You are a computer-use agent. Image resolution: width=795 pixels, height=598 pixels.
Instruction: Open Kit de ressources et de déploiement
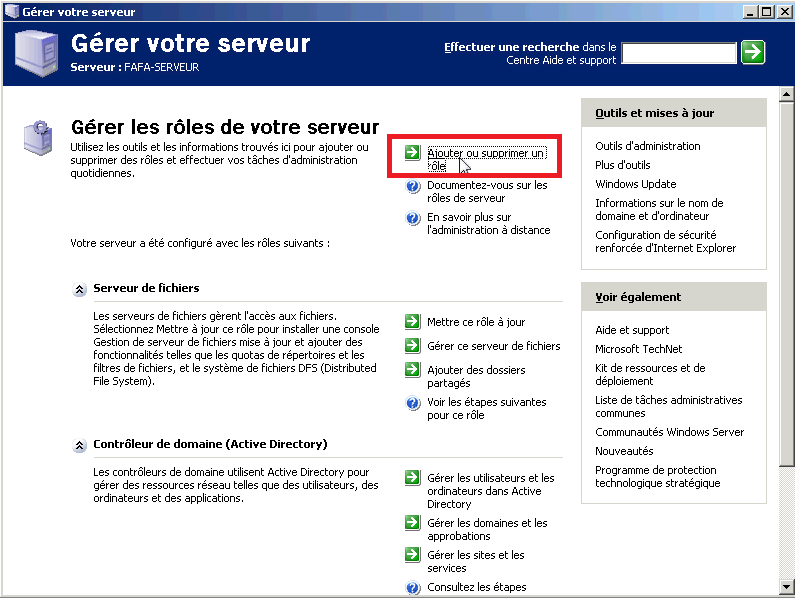(651, 374)
